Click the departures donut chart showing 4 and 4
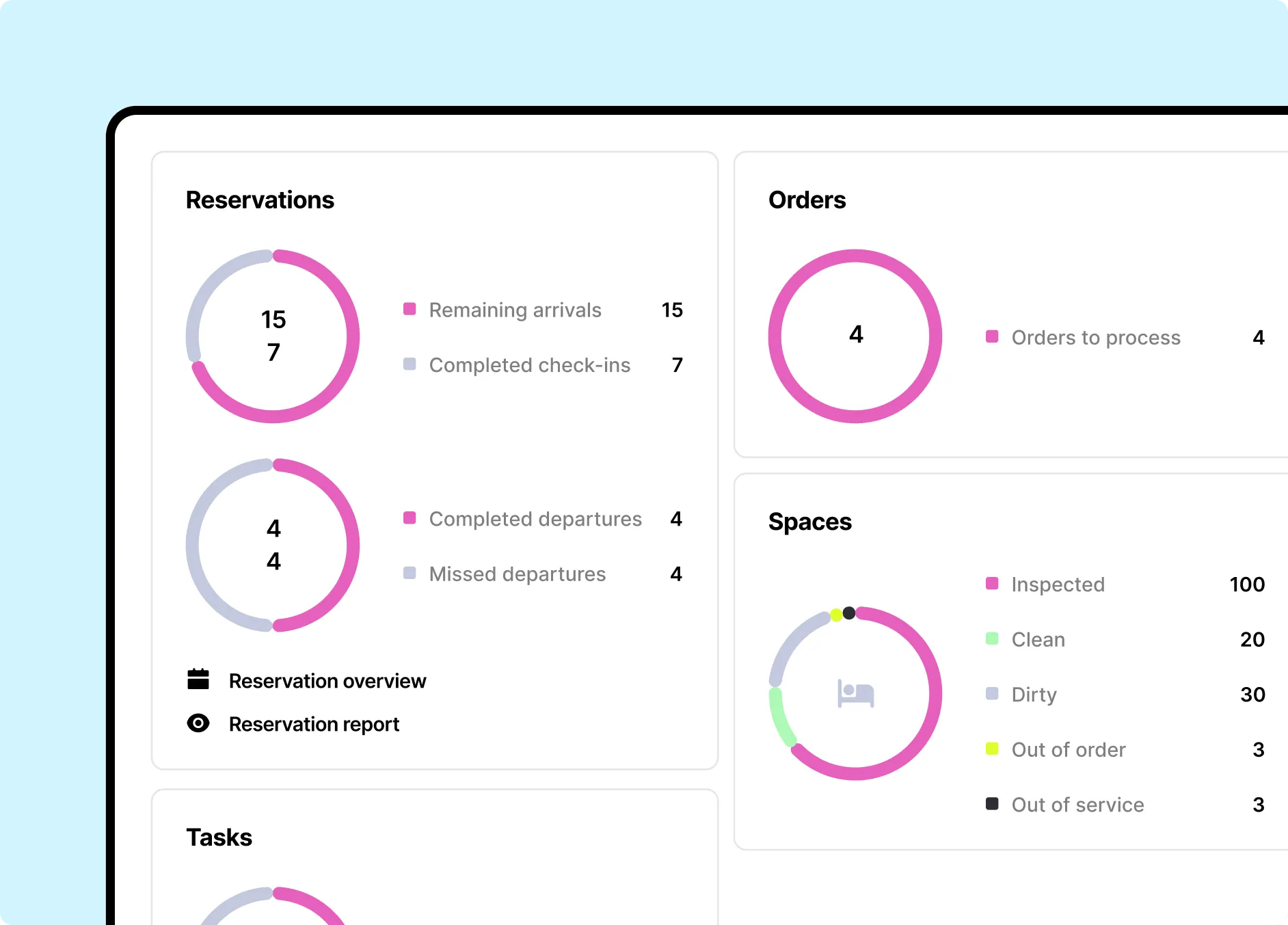Viewport: 1288px width, 925px height. (273, 546)
